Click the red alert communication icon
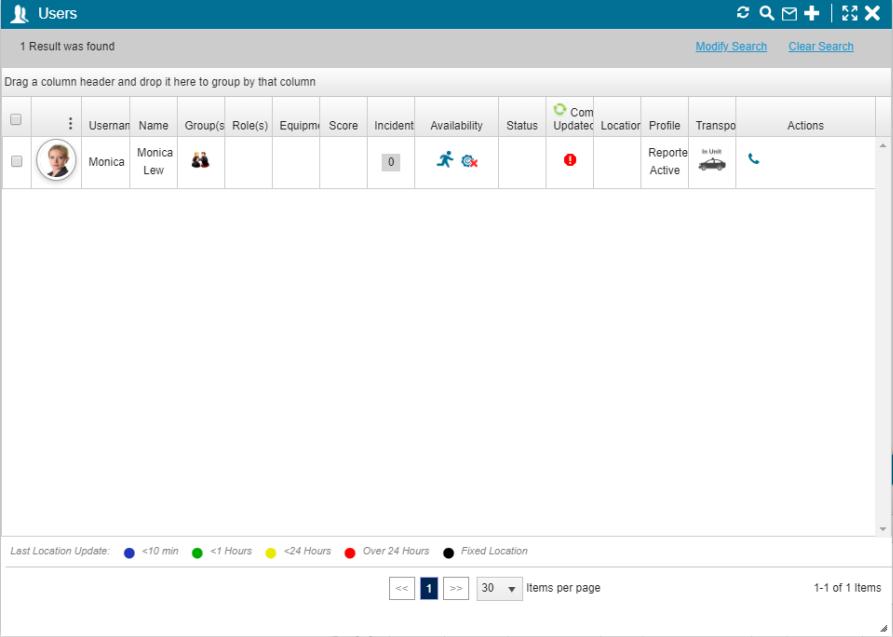The image size is (893, 637). [570, 159]
